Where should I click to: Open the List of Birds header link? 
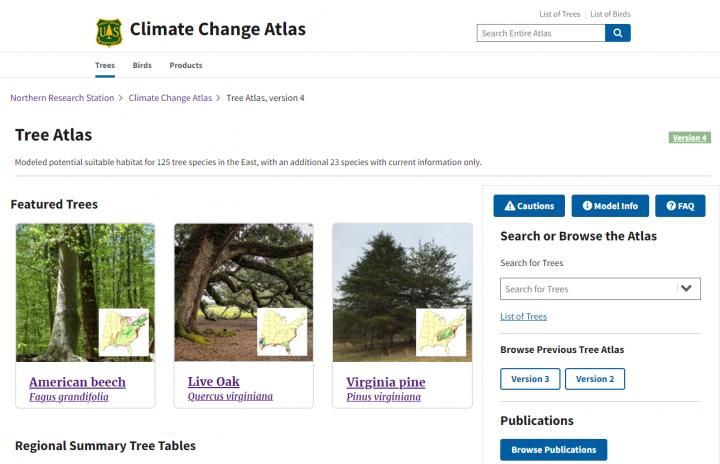coord(610,14)
